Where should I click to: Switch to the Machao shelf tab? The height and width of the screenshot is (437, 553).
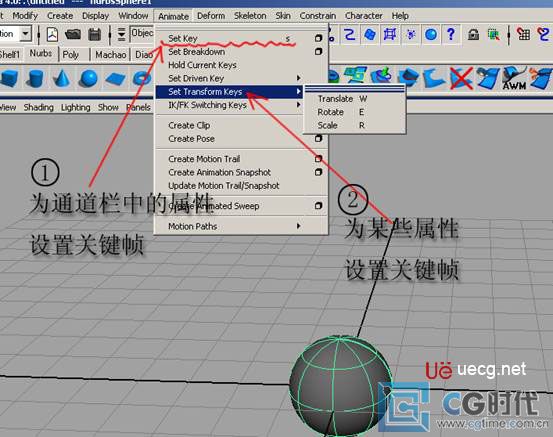111,55
